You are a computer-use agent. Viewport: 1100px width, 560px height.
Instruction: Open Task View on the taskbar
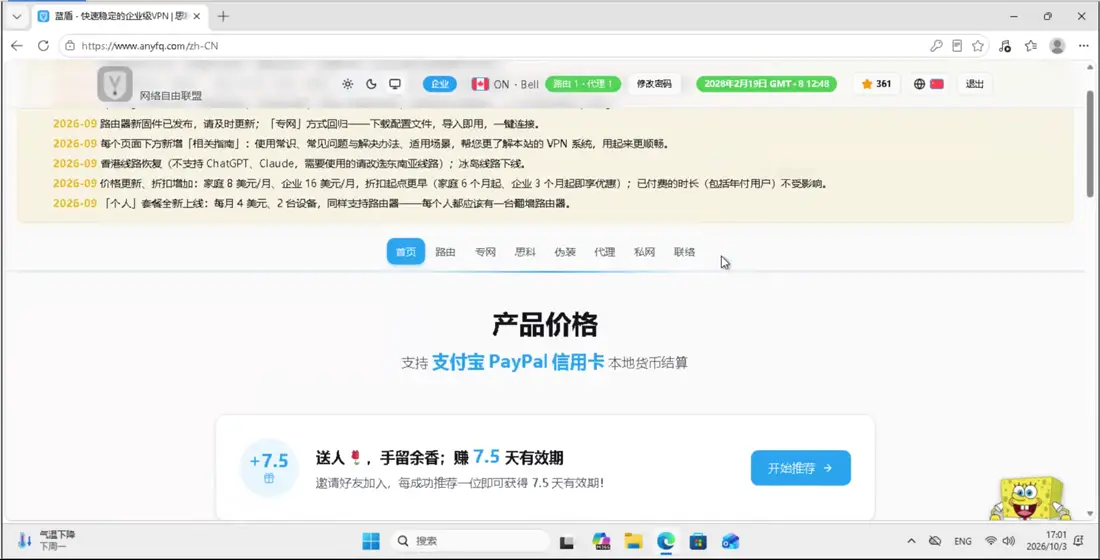pyautogui.click(x=567, y=542)
